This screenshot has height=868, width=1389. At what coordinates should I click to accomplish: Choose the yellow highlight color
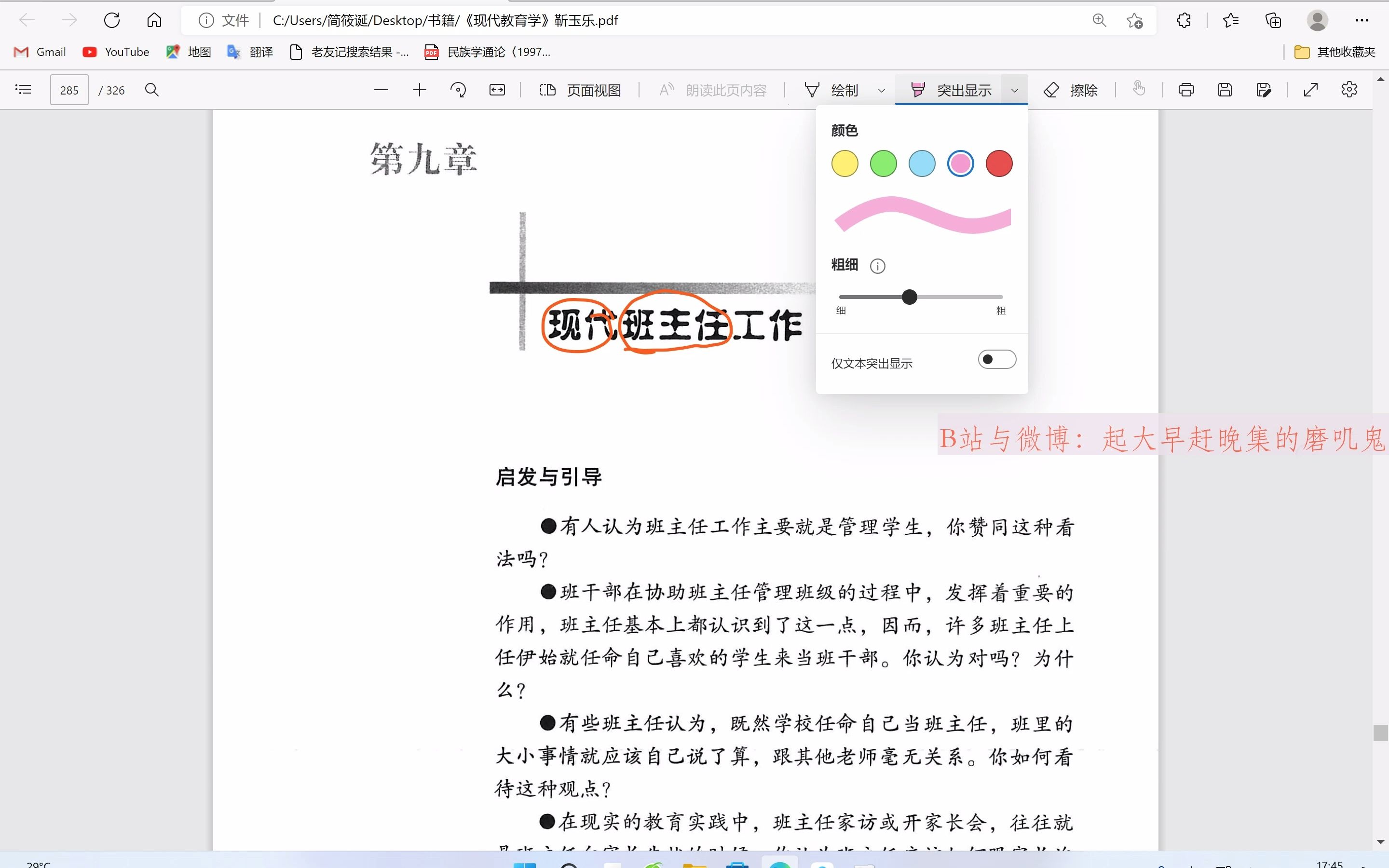click(x=844, y=163)
